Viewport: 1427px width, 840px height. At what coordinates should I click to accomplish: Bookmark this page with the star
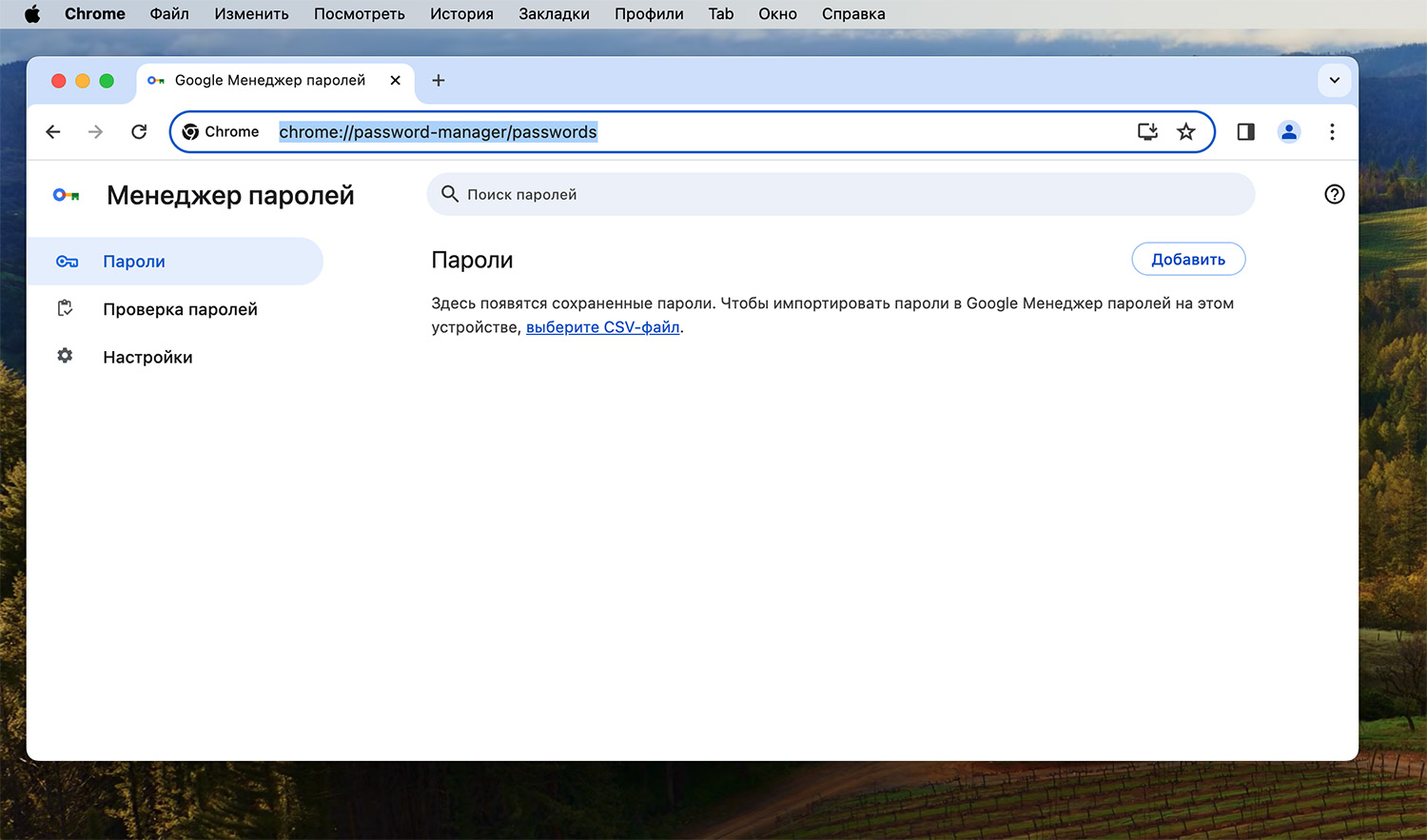(x=1185, y=132)
